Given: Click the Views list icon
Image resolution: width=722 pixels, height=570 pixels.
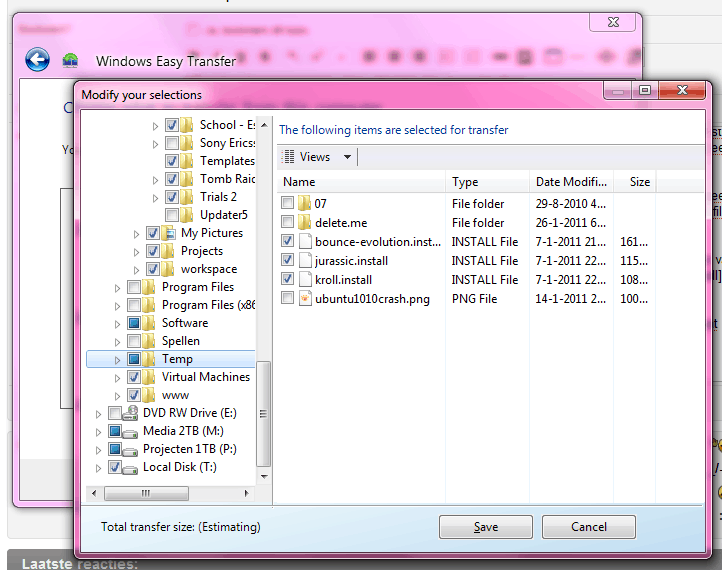Looking at the screenshot, I should pos(288,157).
